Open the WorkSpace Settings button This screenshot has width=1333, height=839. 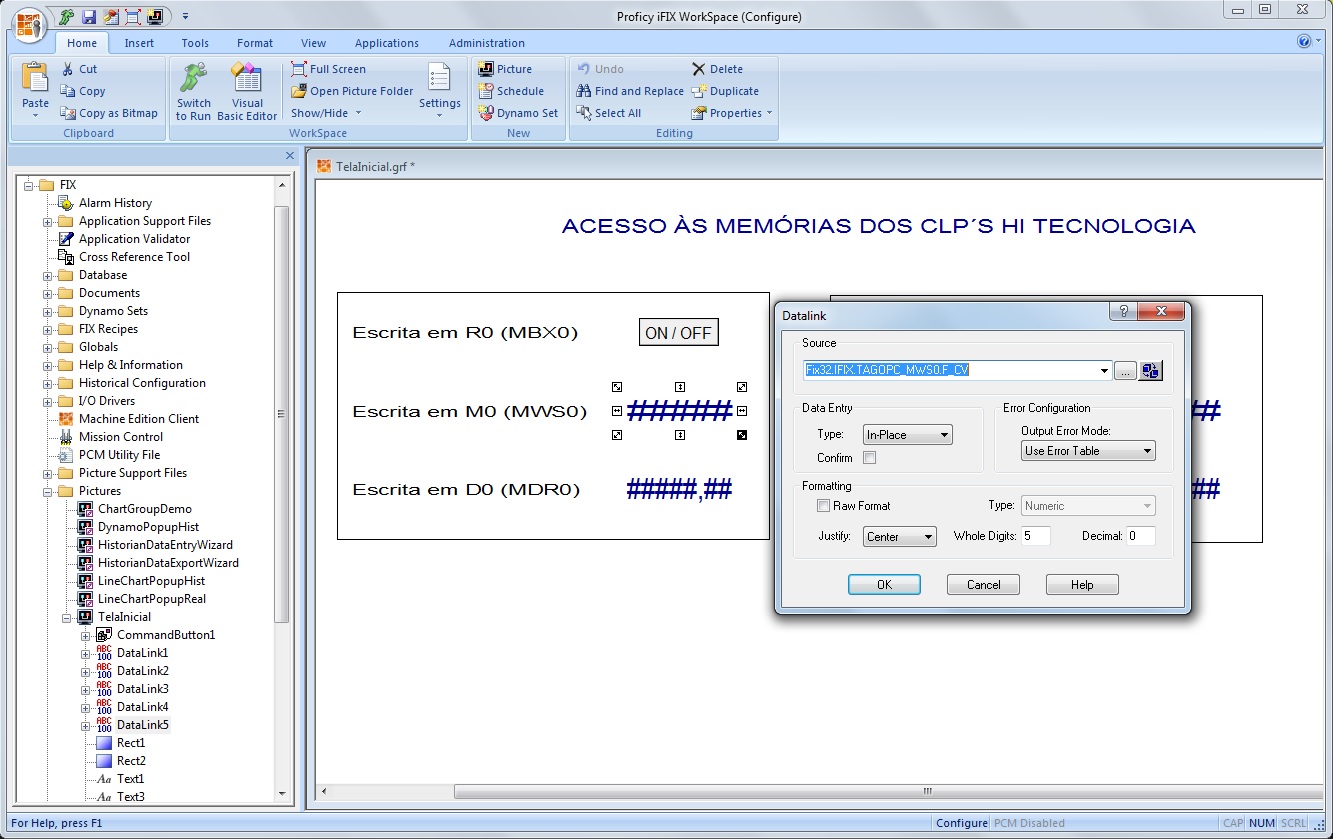click(440, 91)
